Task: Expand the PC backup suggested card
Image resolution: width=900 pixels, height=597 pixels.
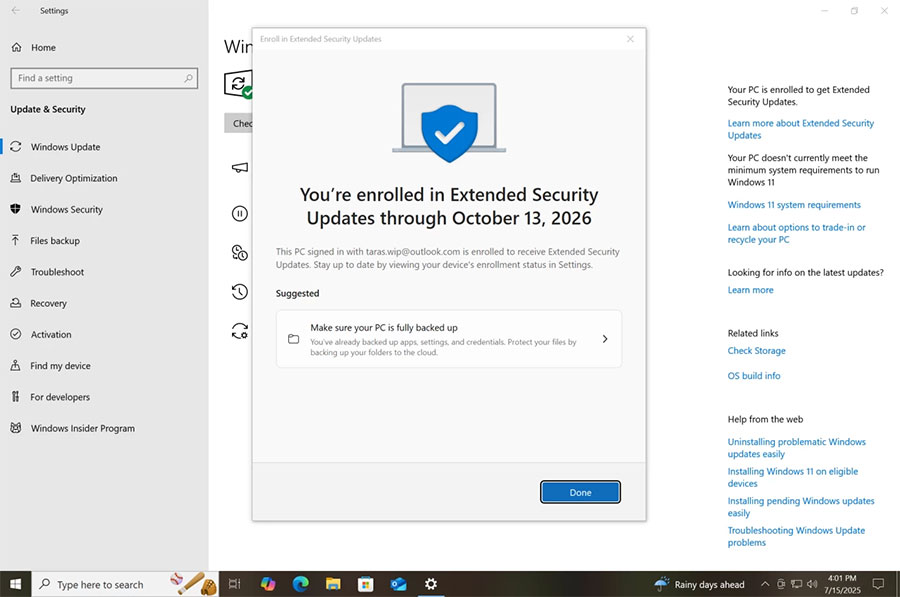Action: tap(604, 339)
